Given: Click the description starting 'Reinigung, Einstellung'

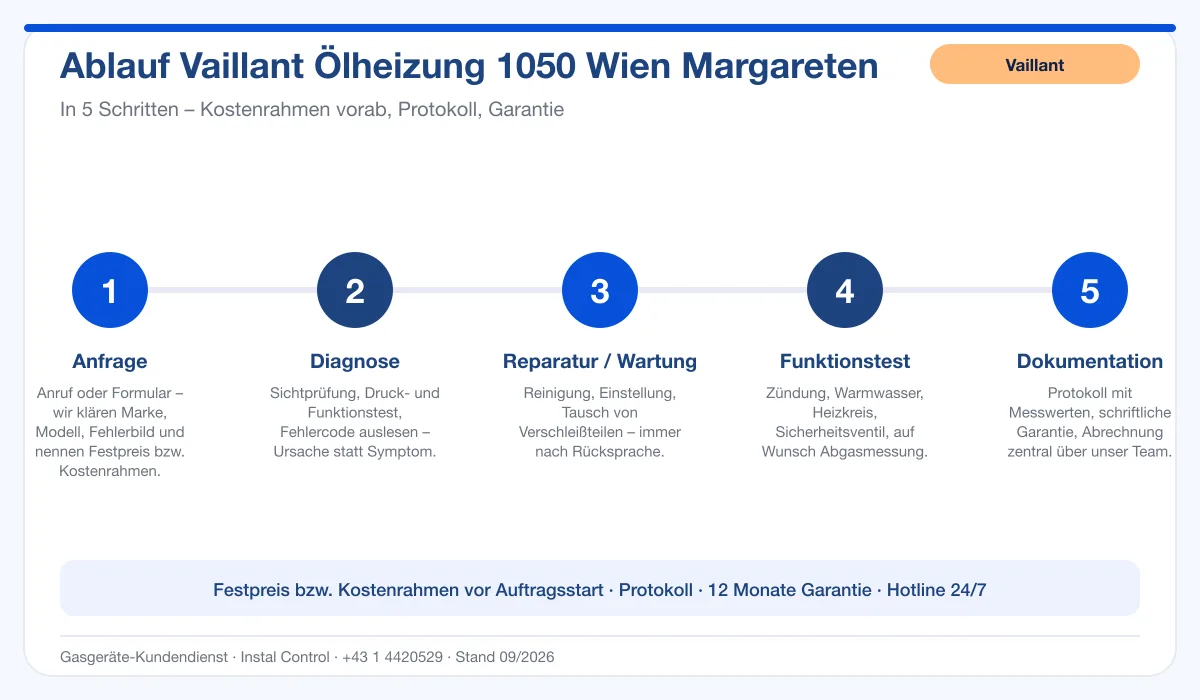Looking at the screenshot, I should (x=600, y=422).
